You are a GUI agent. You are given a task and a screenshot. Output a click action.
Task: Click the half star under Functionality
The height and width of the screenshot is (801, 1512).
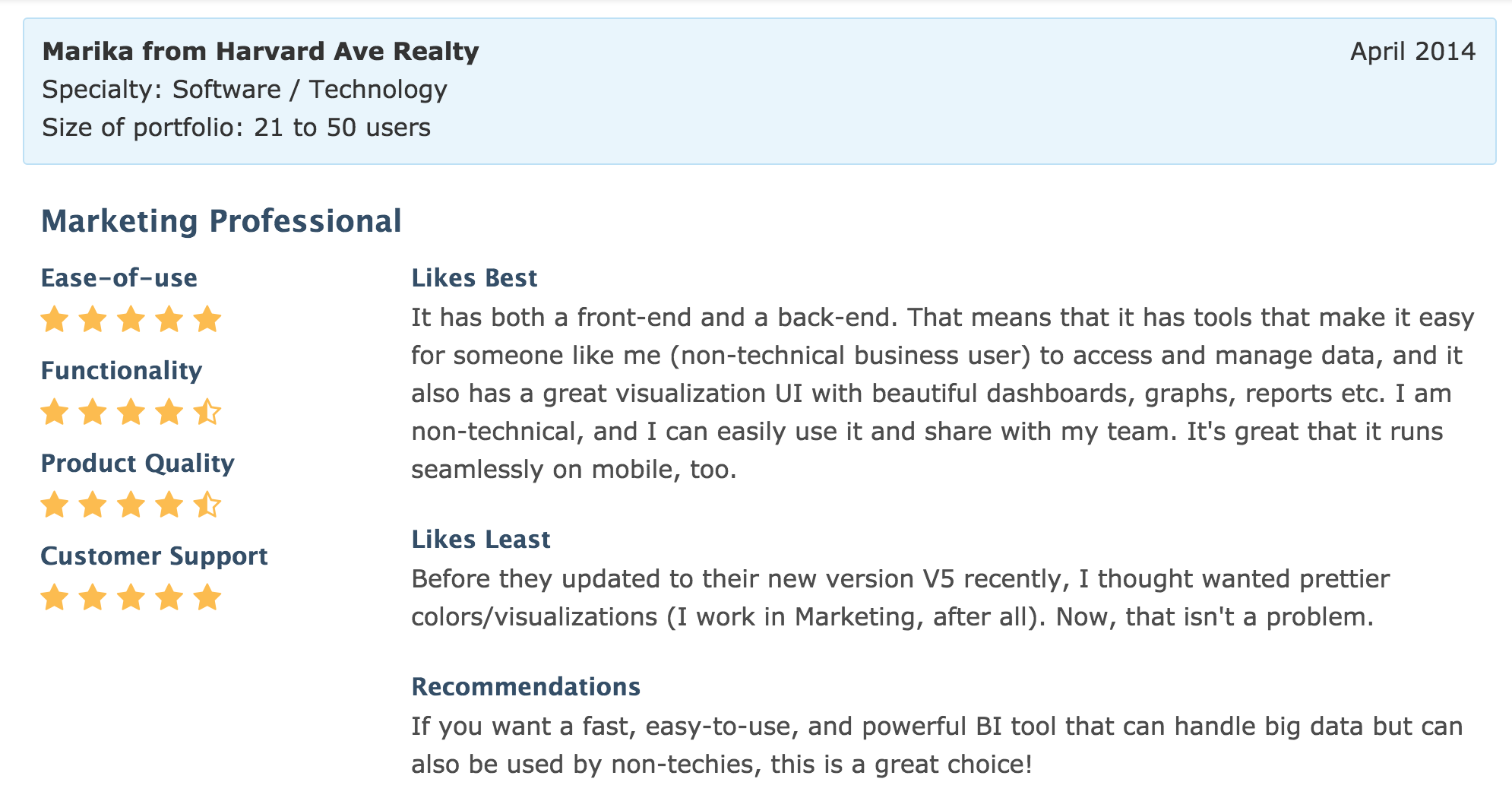207,413
